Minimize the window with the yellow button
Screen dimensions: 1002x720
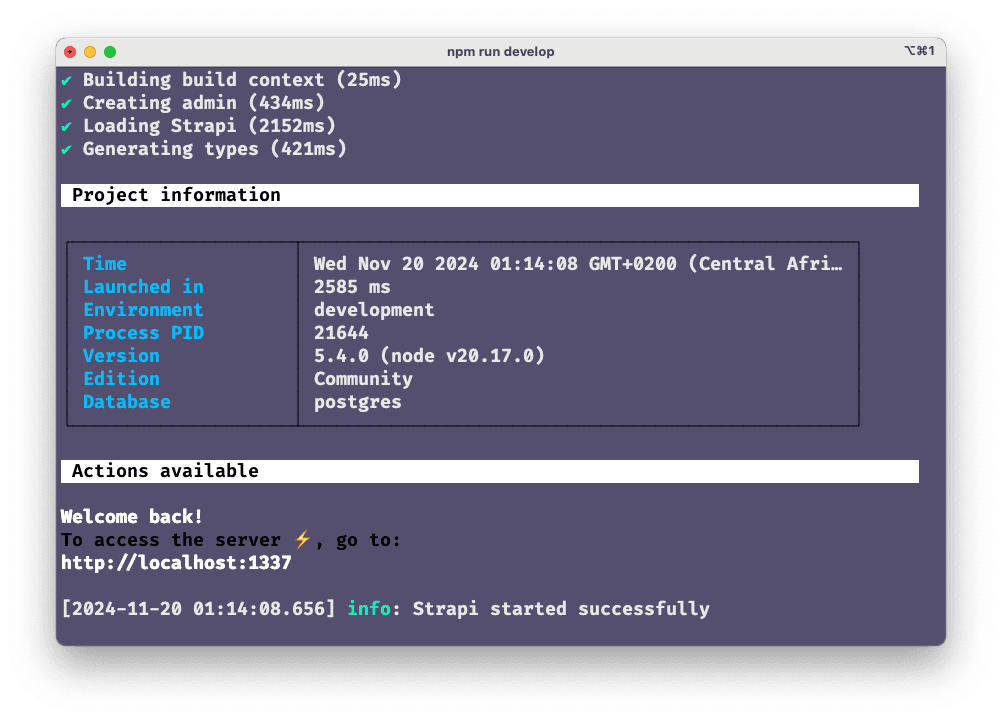click(x=90, y=52)
